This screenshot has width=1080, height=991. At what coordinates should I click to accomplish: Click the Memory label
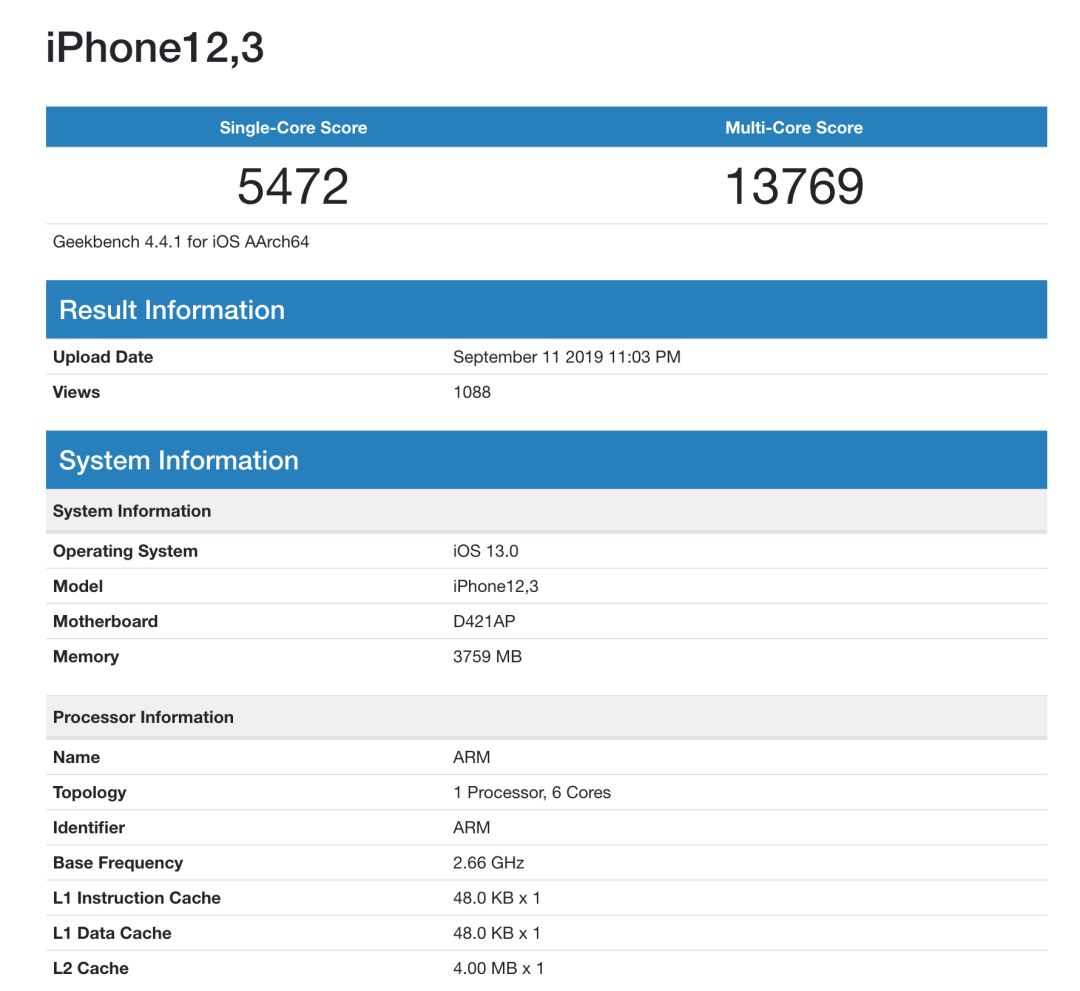[86, 656]
